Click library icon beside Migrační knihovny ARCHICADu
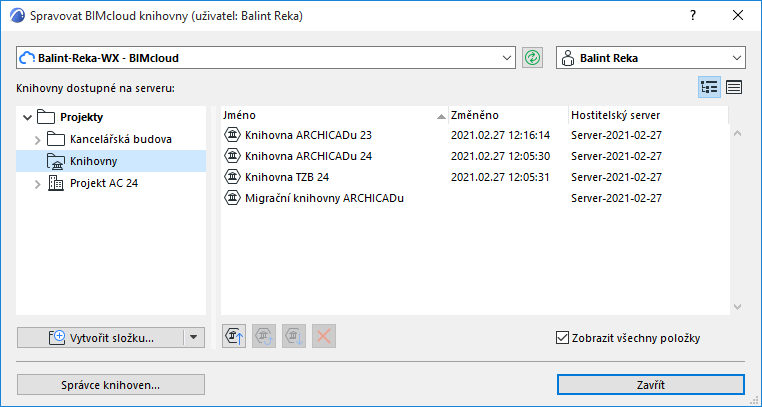Viewport: 762px width, 407px height. coord(233,198)
